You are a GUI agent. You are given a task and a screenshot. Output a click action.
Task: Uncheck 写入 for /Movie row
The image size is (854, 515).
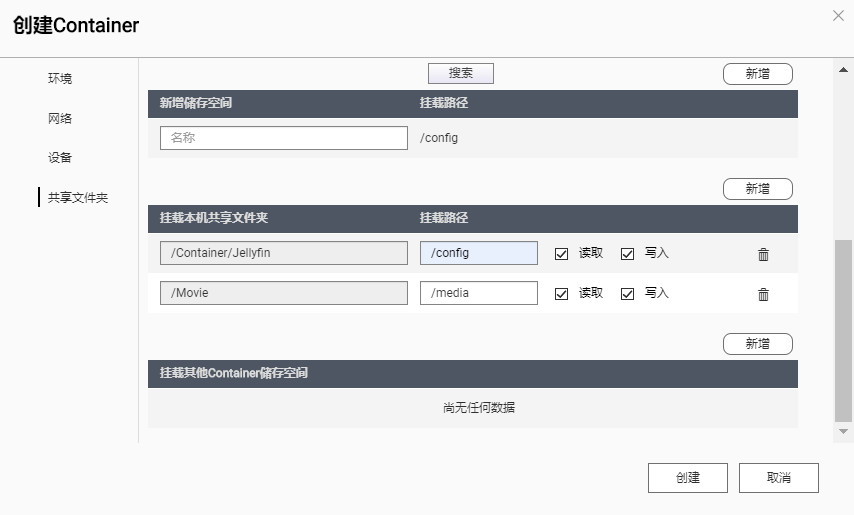[x=627, y=294]
